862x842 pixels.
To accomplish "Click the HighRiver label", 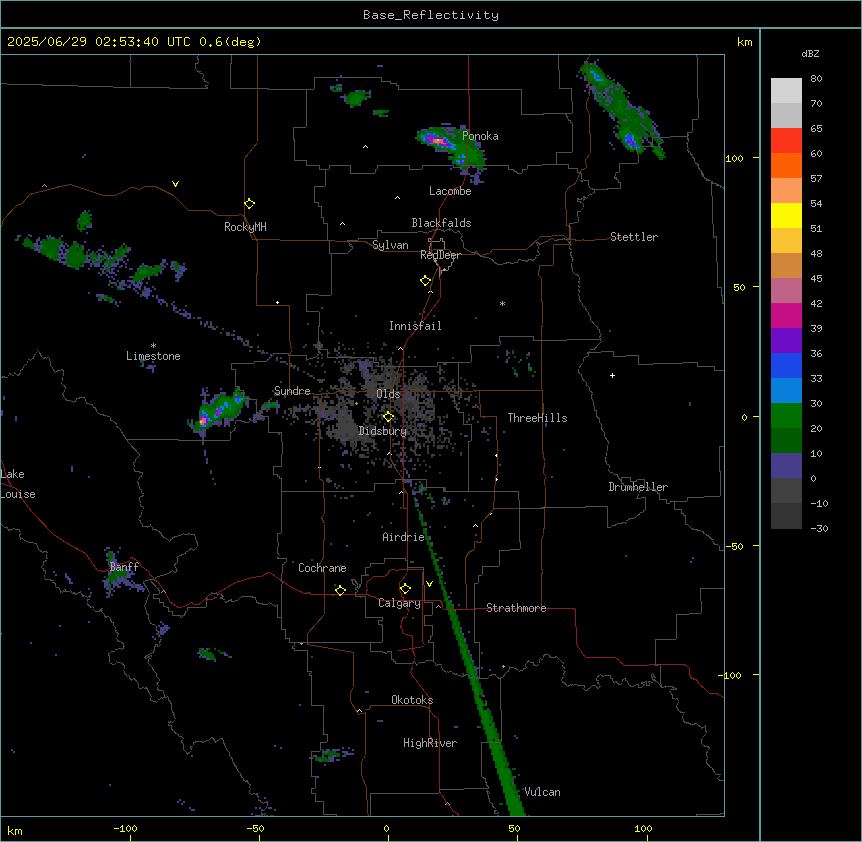I will pyautogui.click(x=430, y=743).
